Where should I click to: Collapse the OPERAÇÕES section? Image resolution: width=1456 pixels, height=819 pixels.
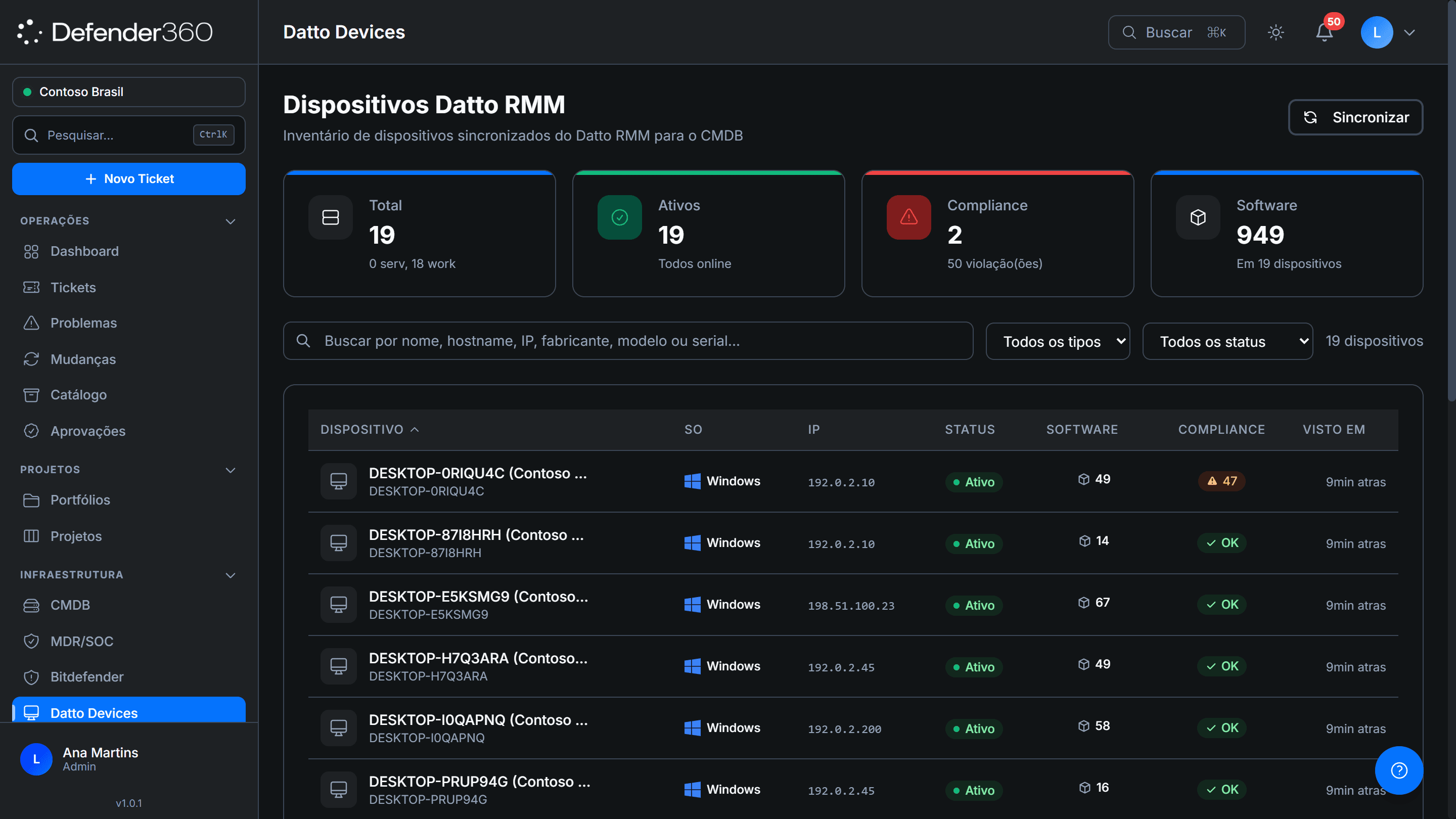coord(230,221)
